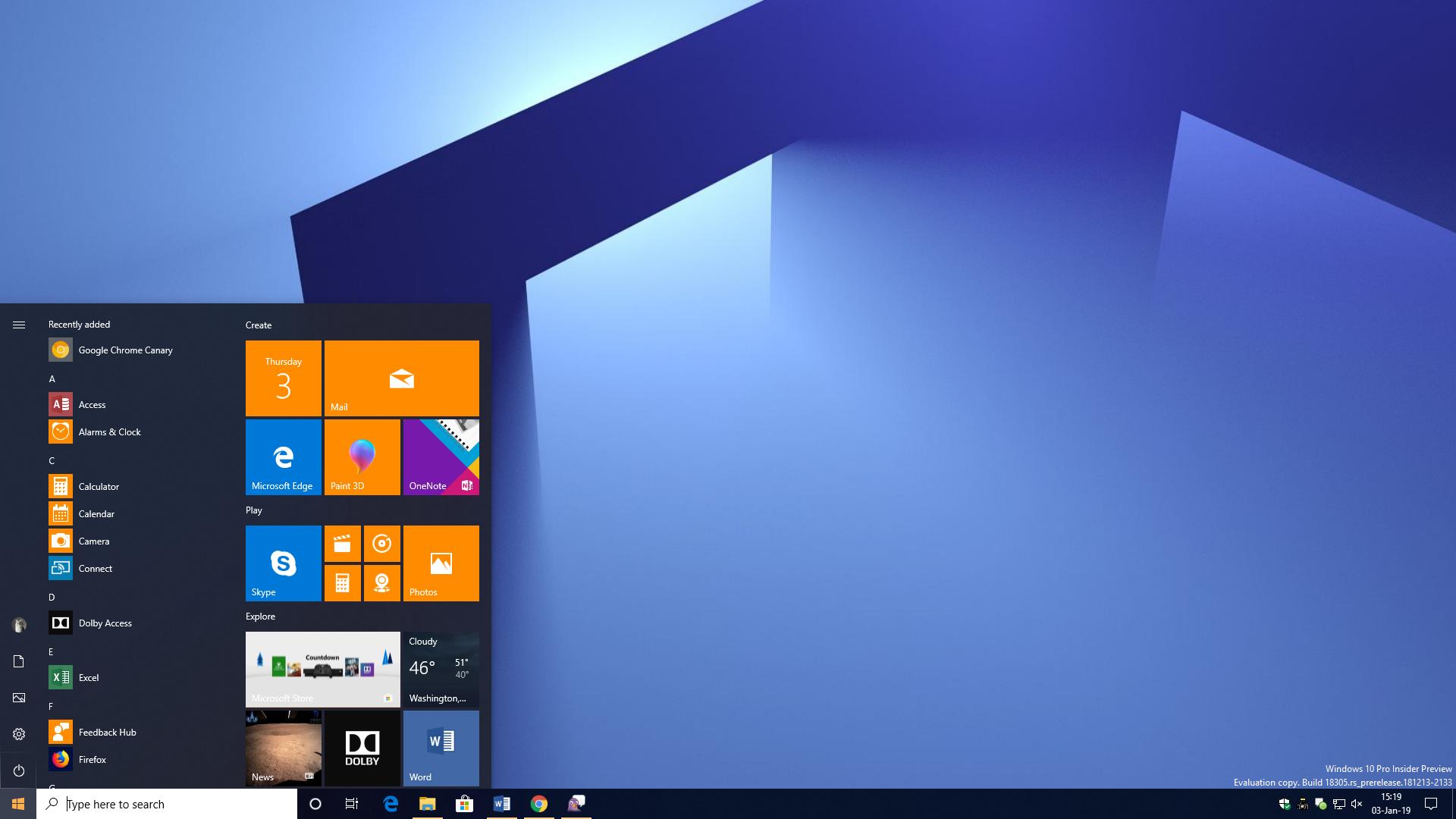This screenshot has height=819, width=1456.
Task: Open Windows Security shield tray icon
Action: pyautogui.click(x=1285, y=804)
